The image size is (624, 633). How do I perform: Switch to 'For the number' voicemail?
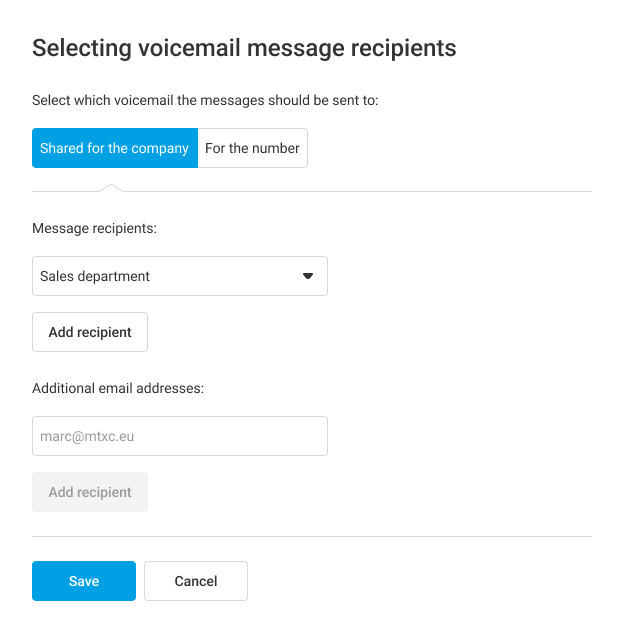pyautogui.click(x=252, y=148)
